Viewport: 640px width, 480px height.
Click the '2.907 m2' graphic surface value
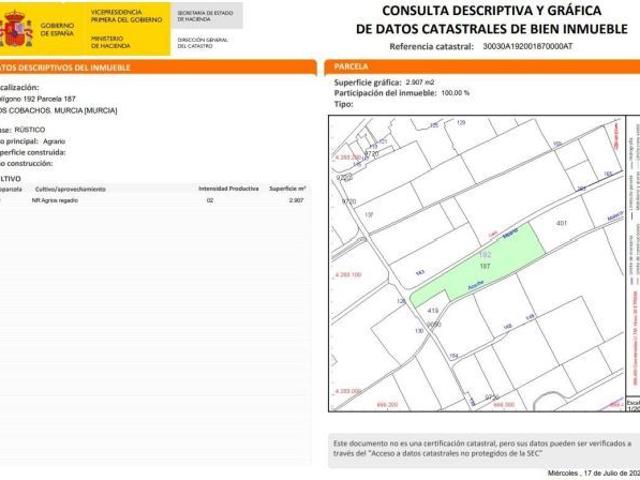(x=420, y=82)
